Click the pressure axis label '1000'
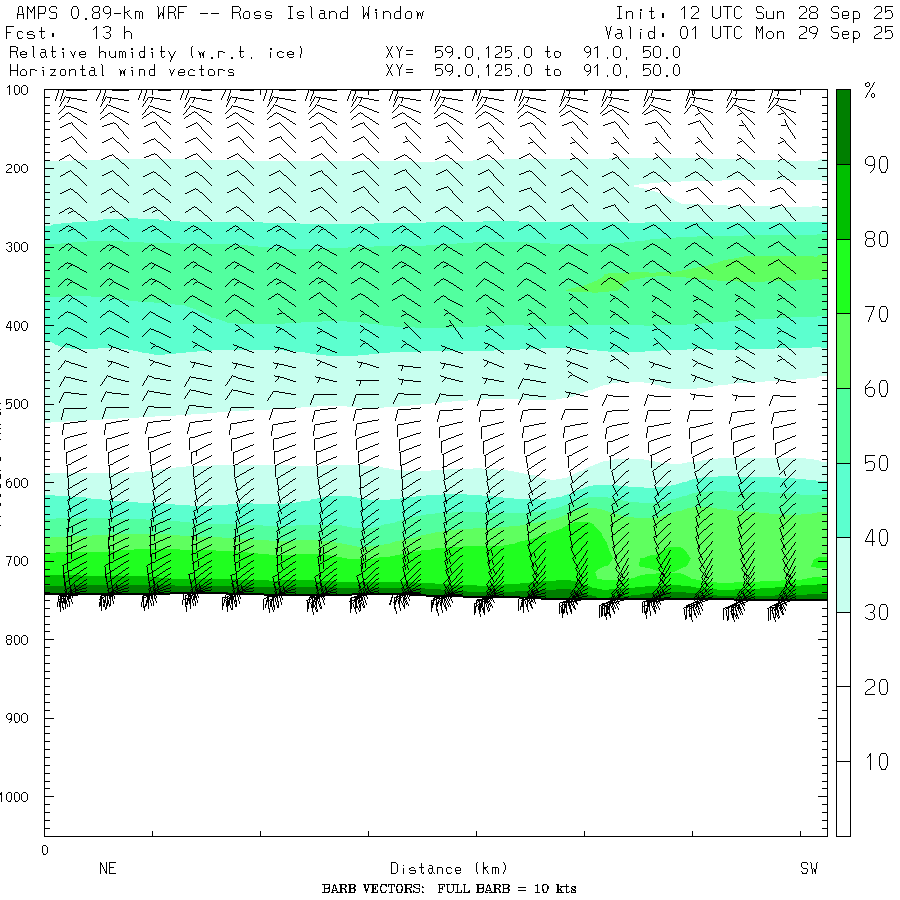900x900 pixels. pyautogui.click(x=14, y=797)
